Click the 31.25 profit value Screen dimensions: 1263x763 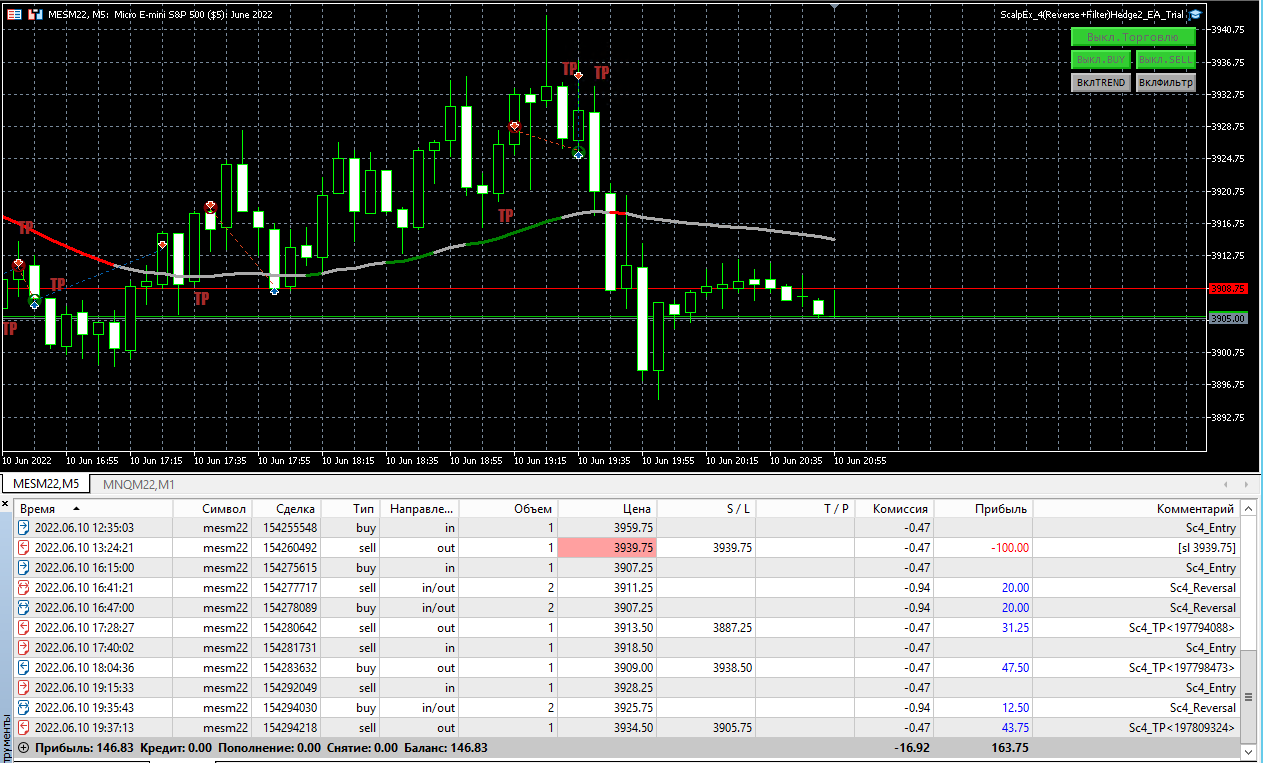tap(1014, 628)
